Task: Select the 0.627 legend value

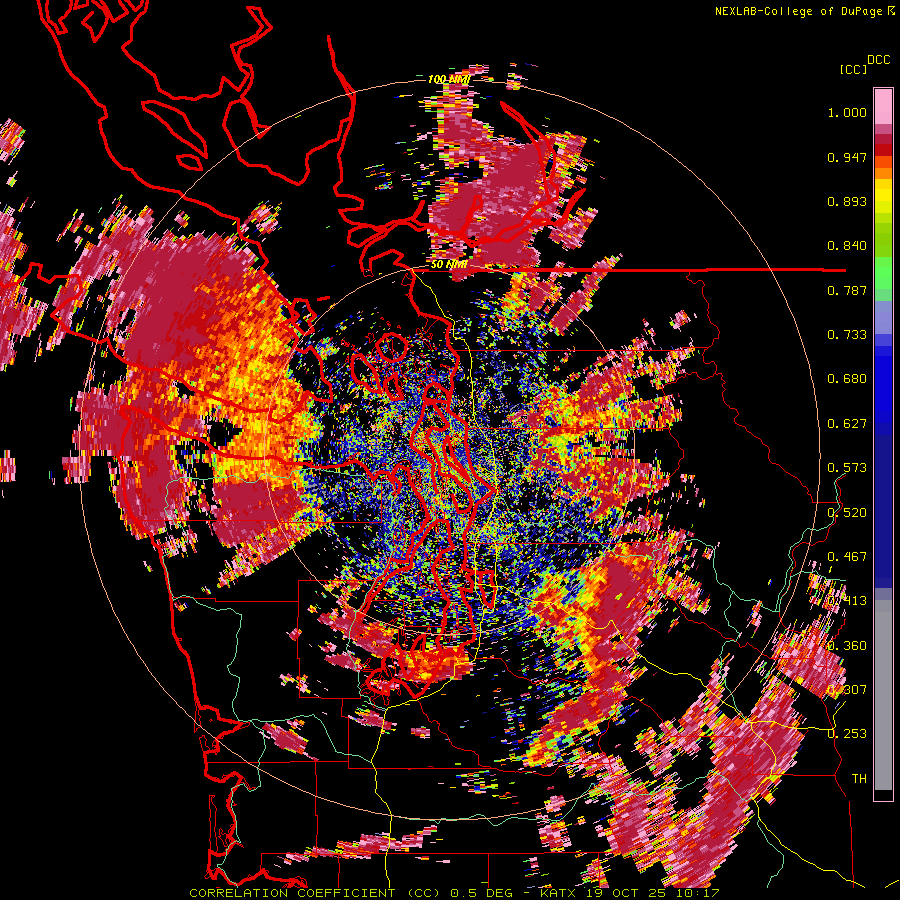Action: coord(847,424)
